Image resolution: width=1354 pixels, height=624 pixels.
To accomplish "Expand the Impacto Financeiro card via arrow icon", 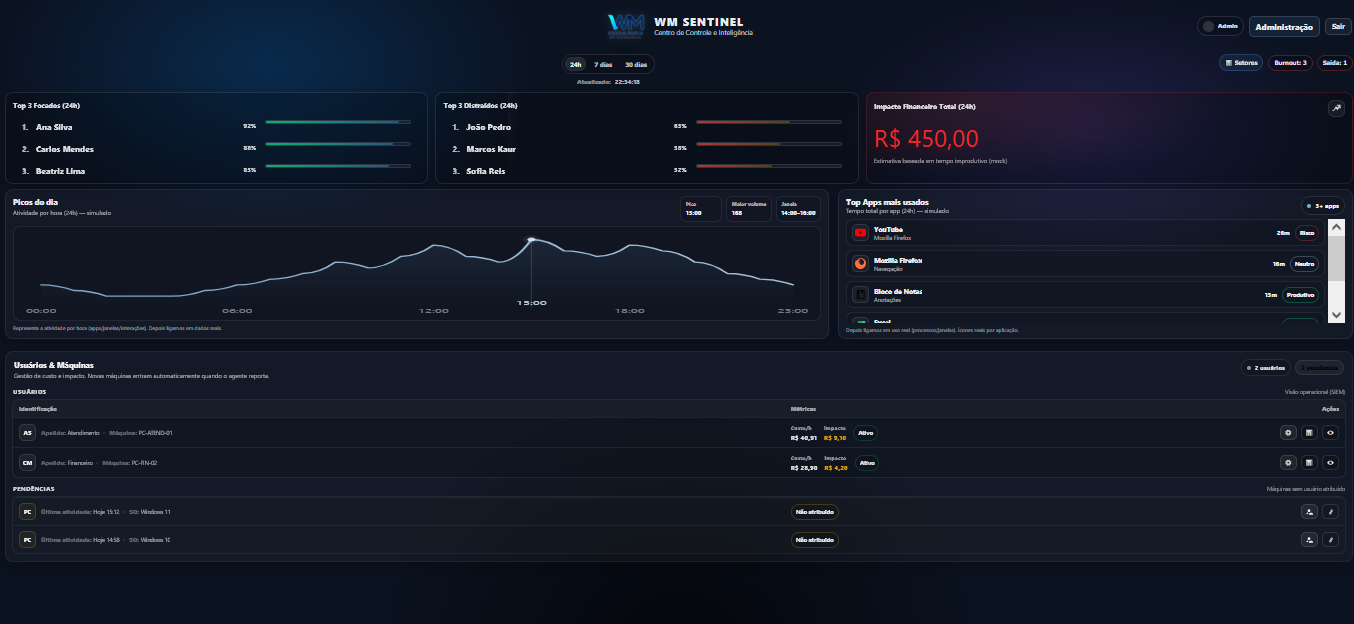I will 1336,107.
